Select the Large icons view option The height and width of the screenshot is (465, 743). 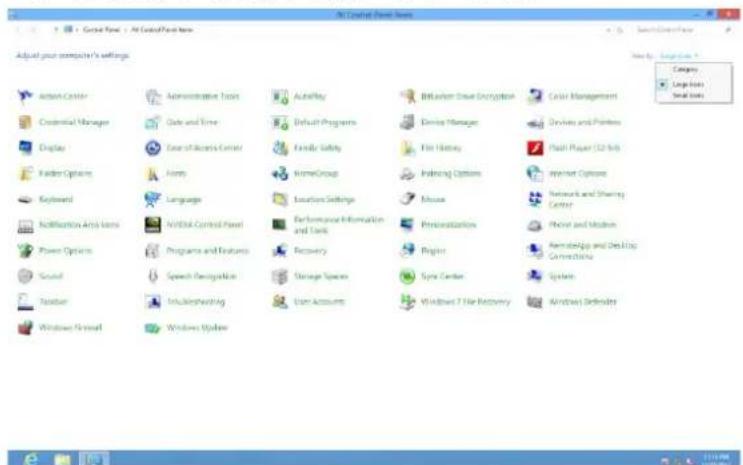tap(688, 84)
